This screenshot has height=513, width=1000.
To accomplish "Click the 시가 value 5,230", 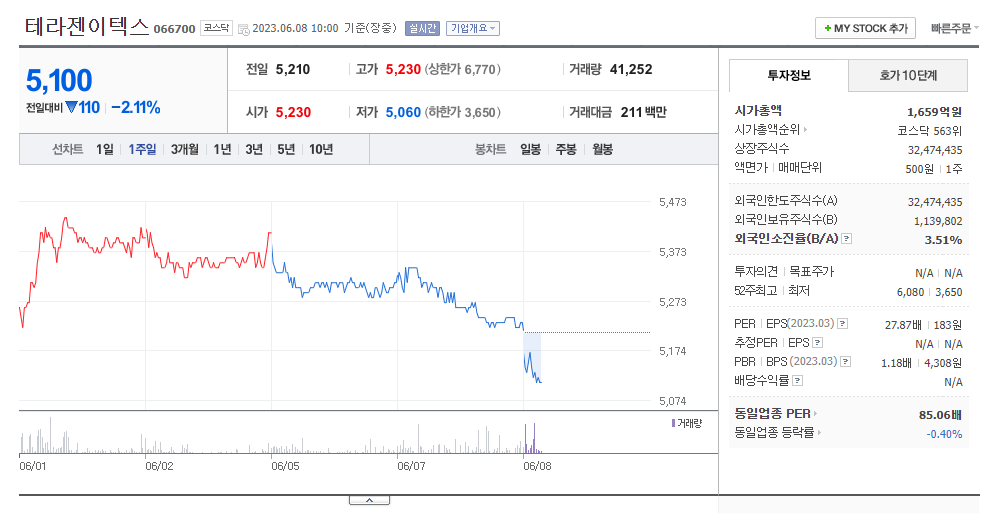I will [x=293, y=112].
